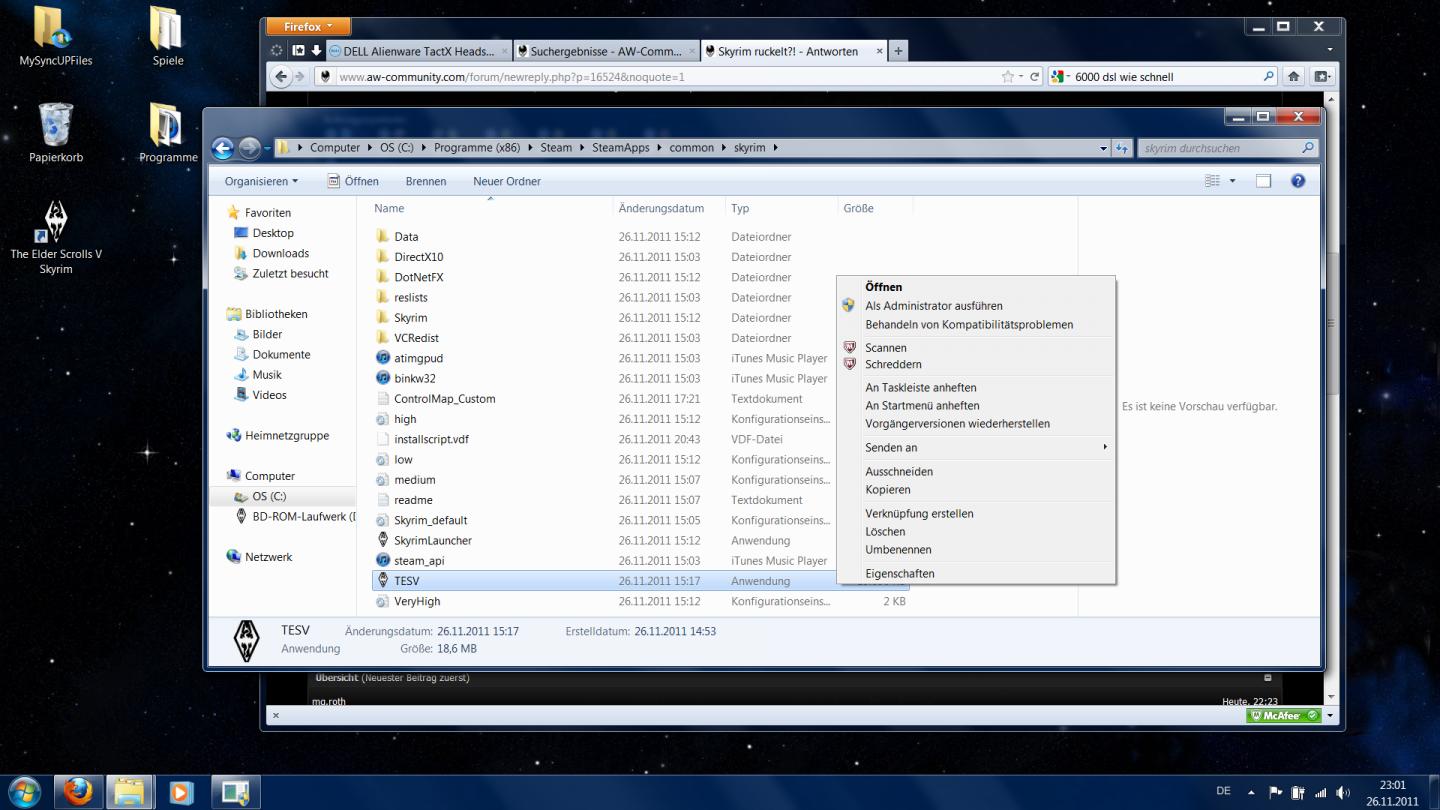This screenshot has width=1440, height=810.
Task: Open the Papierkorb recycle bin icon
Action: [56, 133]
